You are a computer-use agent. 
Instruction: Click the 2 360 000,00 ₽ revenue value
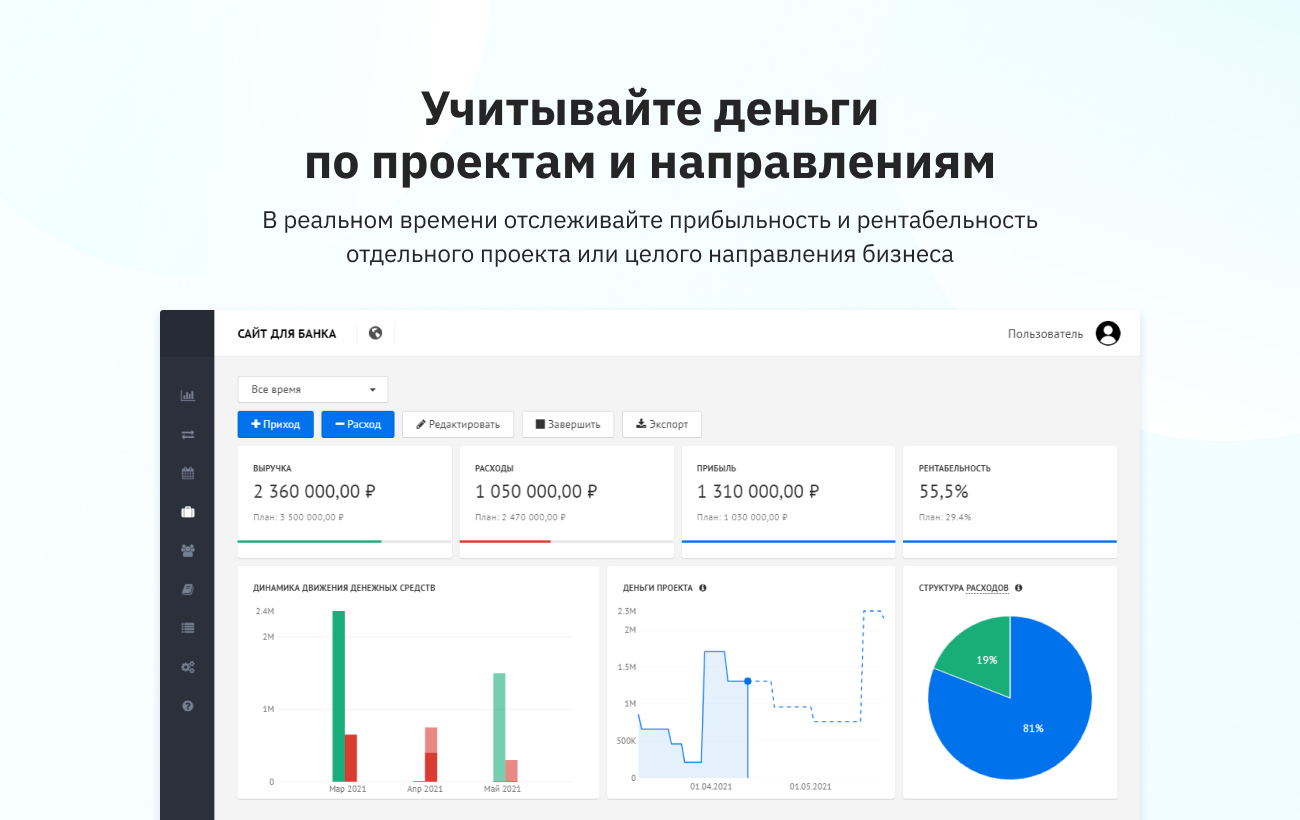(315, 492)
